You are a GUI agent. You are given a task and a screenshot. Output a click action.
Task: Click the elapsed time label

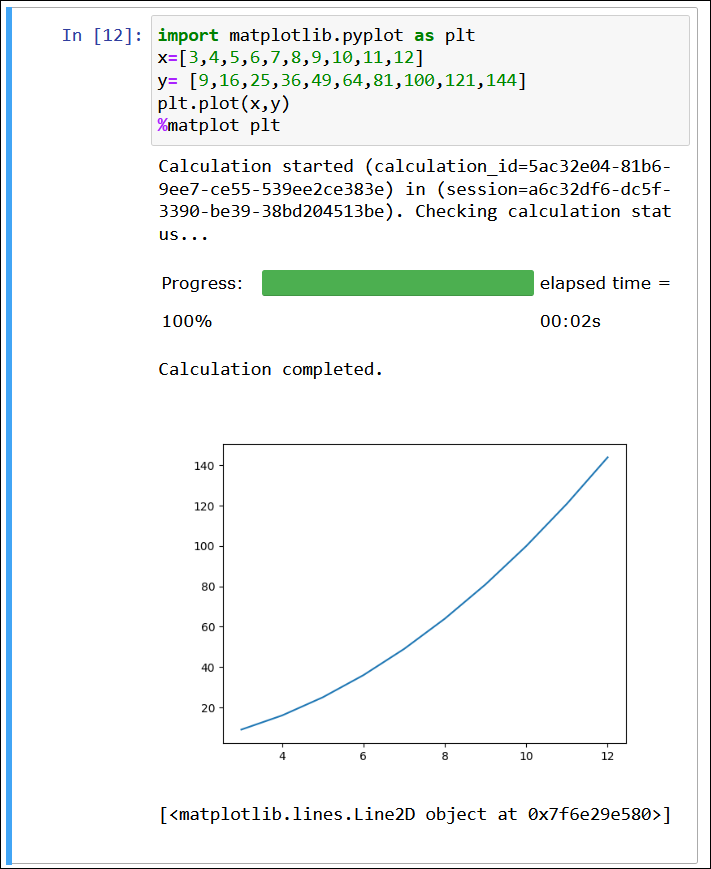coord(604,284)
